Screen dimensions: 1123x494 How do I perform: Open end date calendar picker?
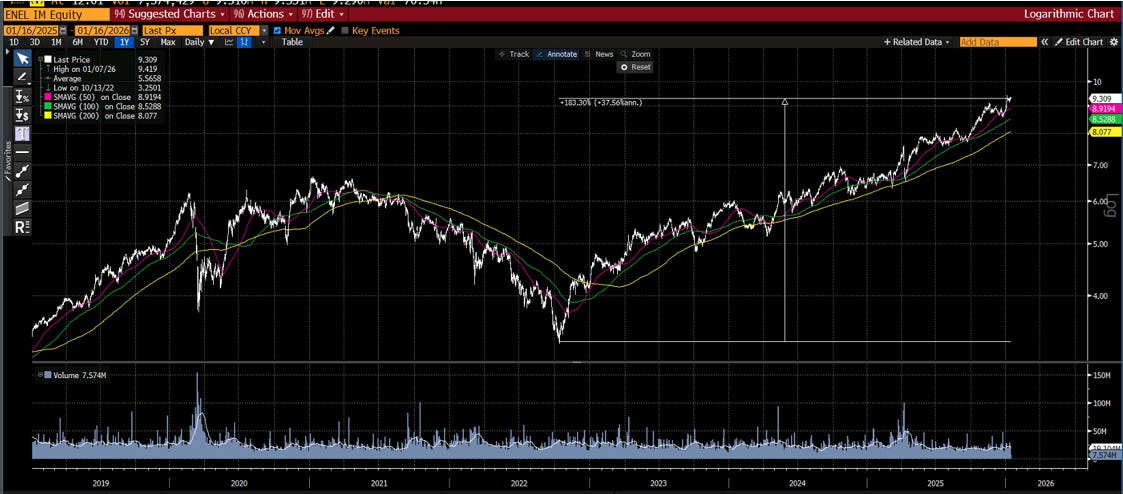click(x=135, y=31)
